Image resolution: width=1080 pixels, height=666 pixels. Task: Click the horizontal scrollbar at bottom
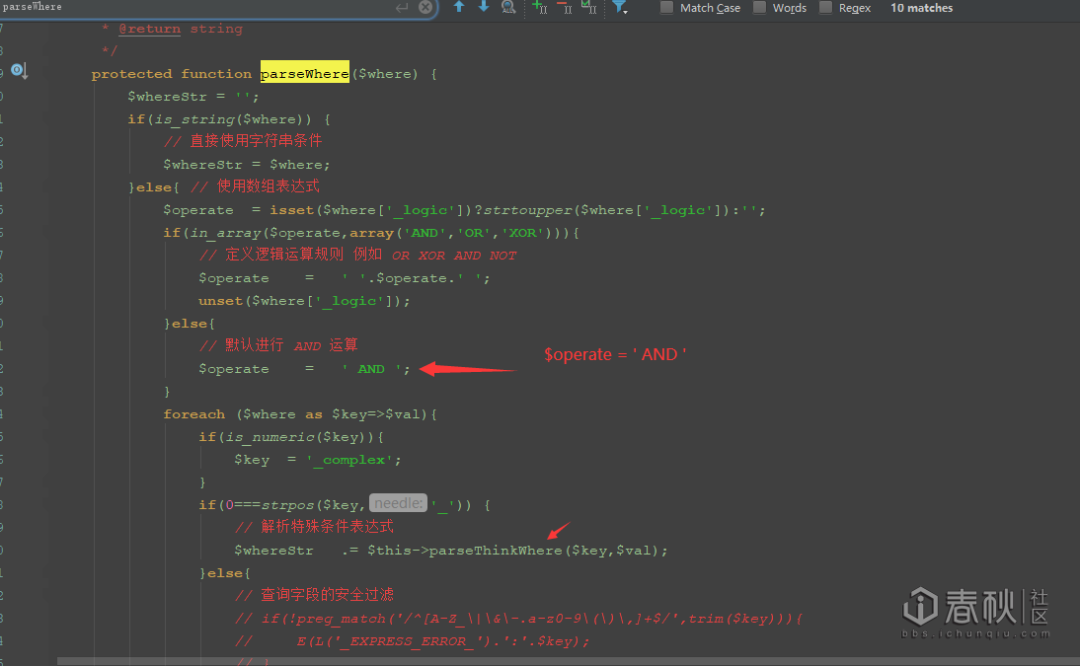(x=568, y=661)
